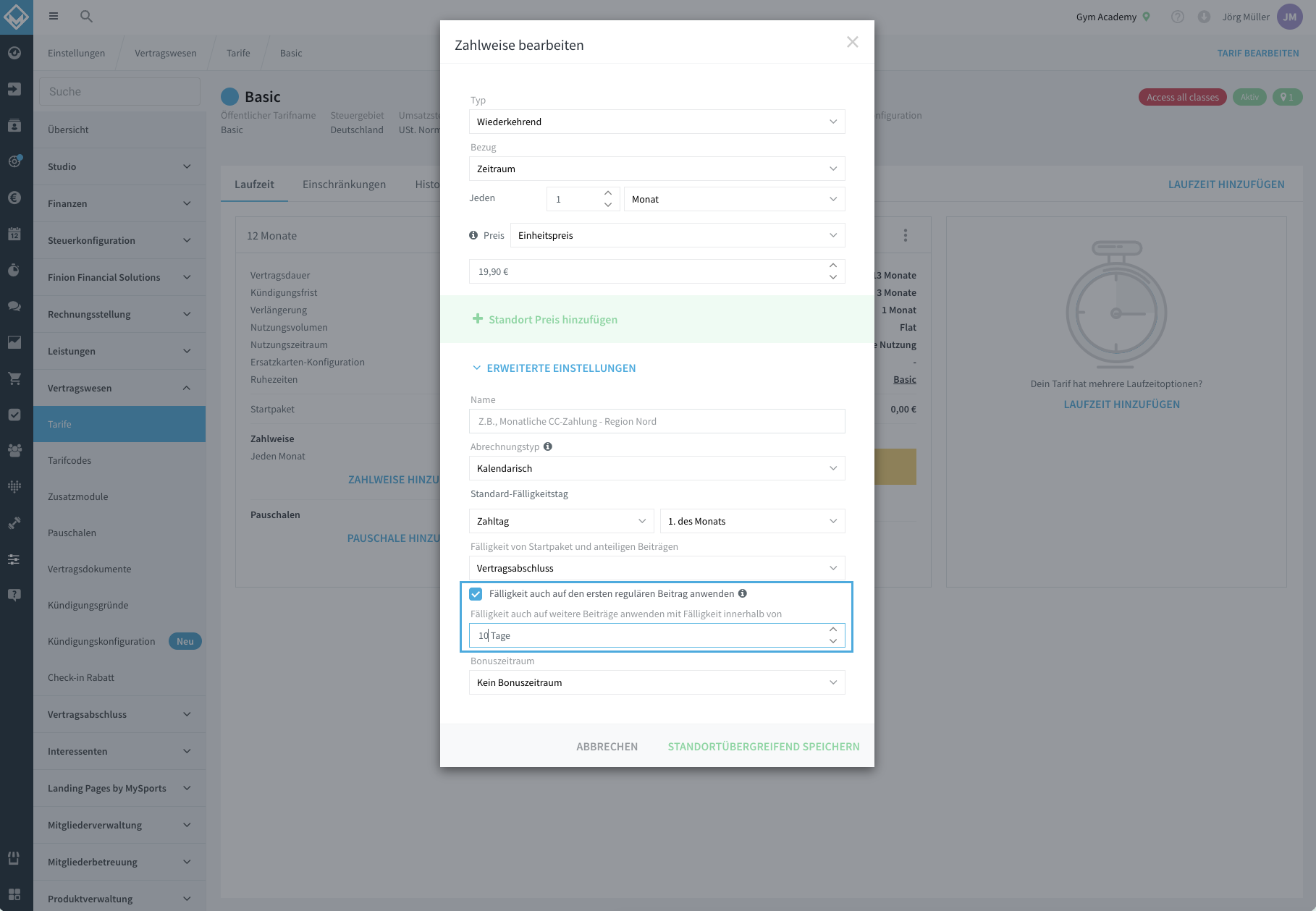1316x911 pixels.
Task: Click the search magnifier icon in top bar
Action: click(86, 16)
